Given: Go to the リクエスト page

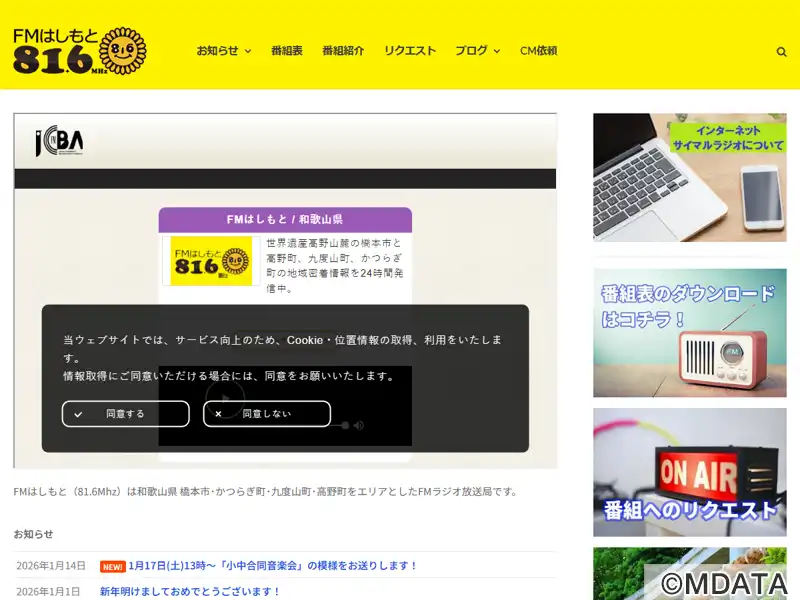Looking at the screenshot, I should pyautogui.click(x=410, y=51).
